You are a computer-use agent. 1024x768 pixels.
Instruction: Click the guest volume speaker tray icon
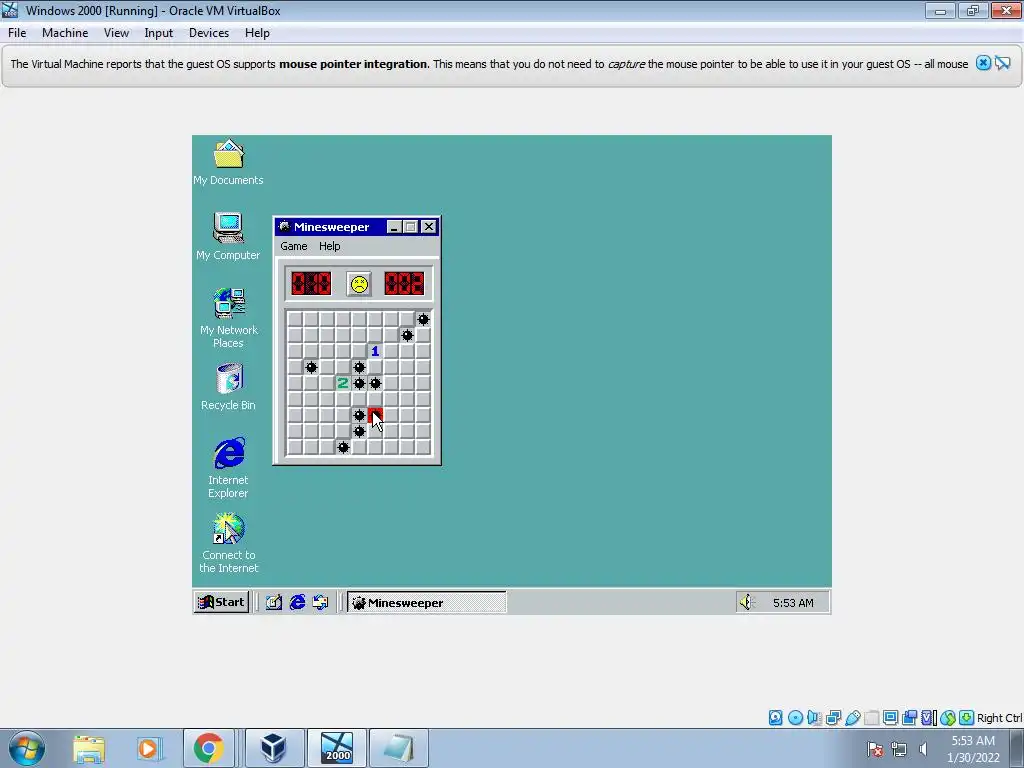click(747, 602)
